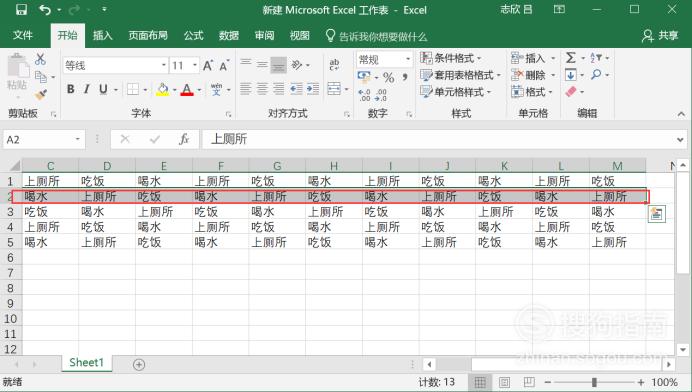Switch to the 审阅 ribbon tab
Viewport: 692px width, 392px height.
(264, 35)
